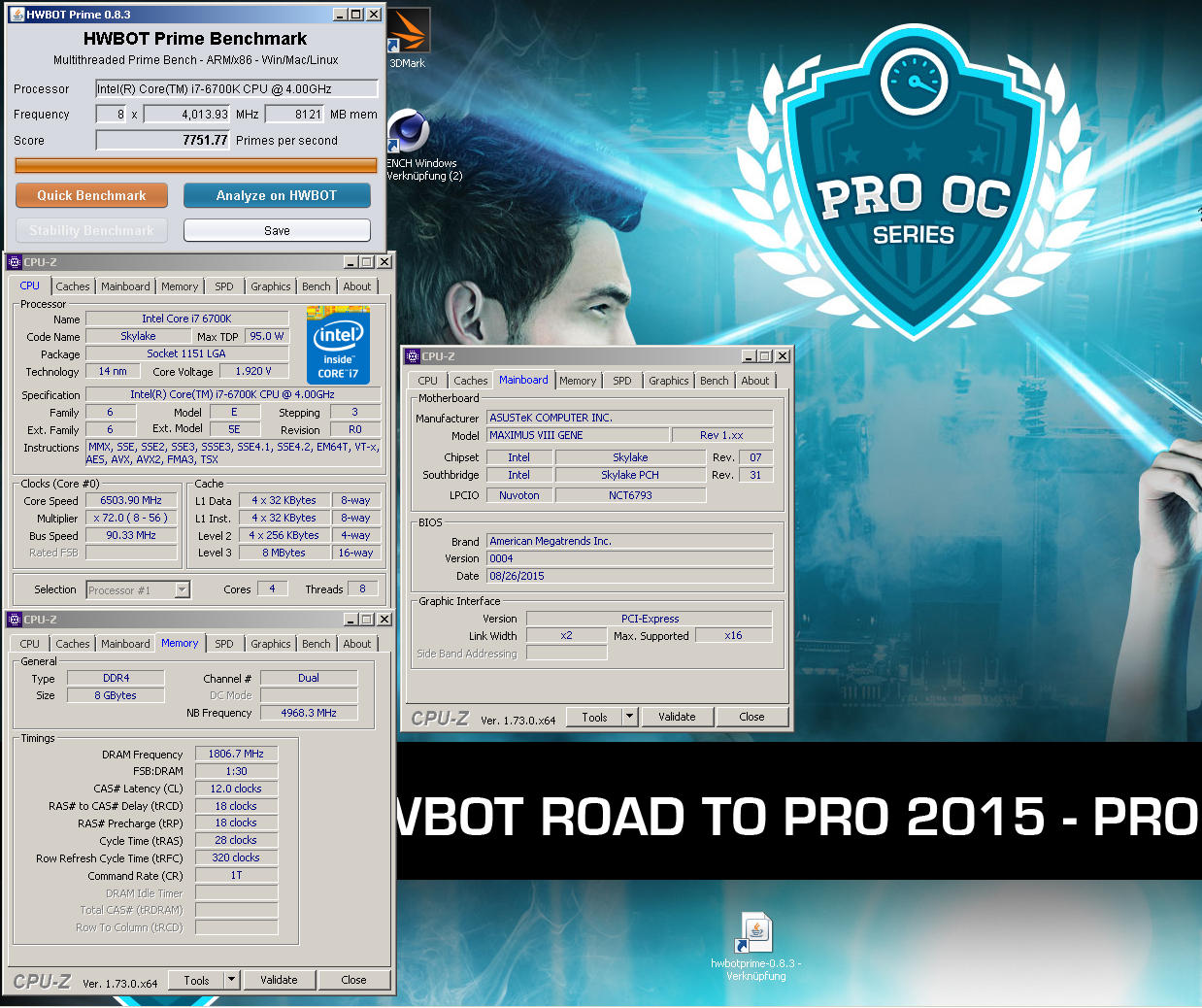Click the HWBOT Prime title bar Java icon
Image resolution: width=1202 pixels, height=1008 pixels.
pos(17,15)
